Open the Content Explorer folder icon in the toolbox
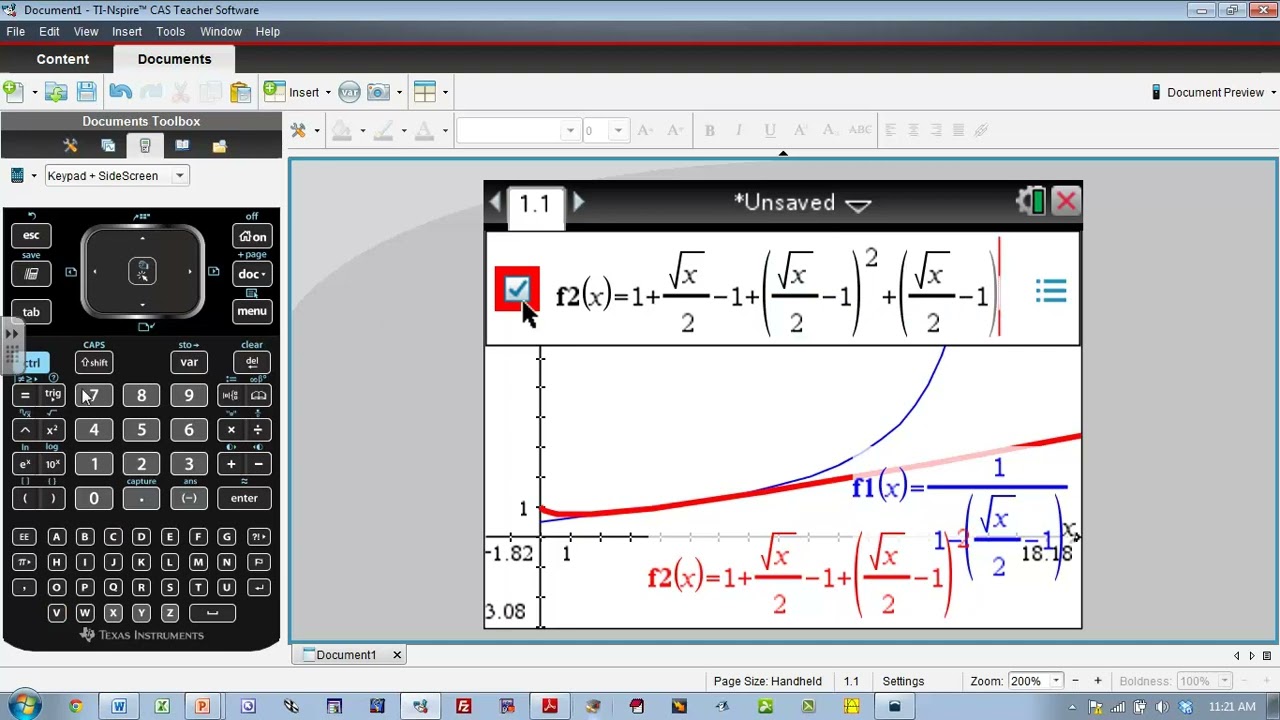Image resolution: width=1280 pixels, height=720 pixels. point(219,146)
